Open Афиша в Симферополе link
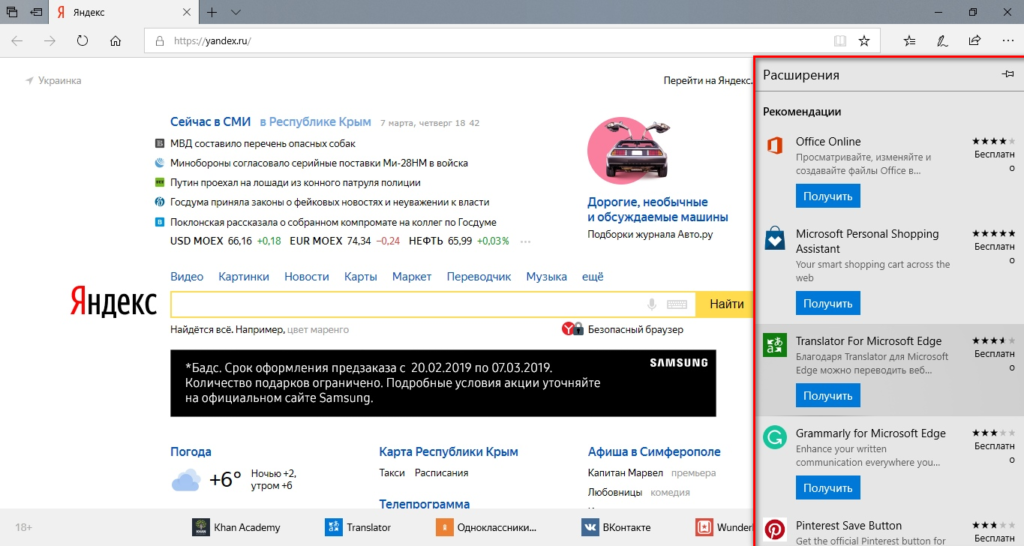This screenshot has width=1024, height=546. (654, 451)
